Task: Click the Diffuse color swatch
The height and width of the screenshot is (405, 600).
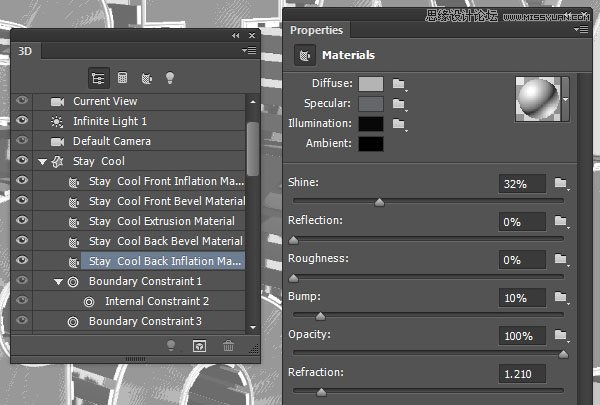Action: 371,84
